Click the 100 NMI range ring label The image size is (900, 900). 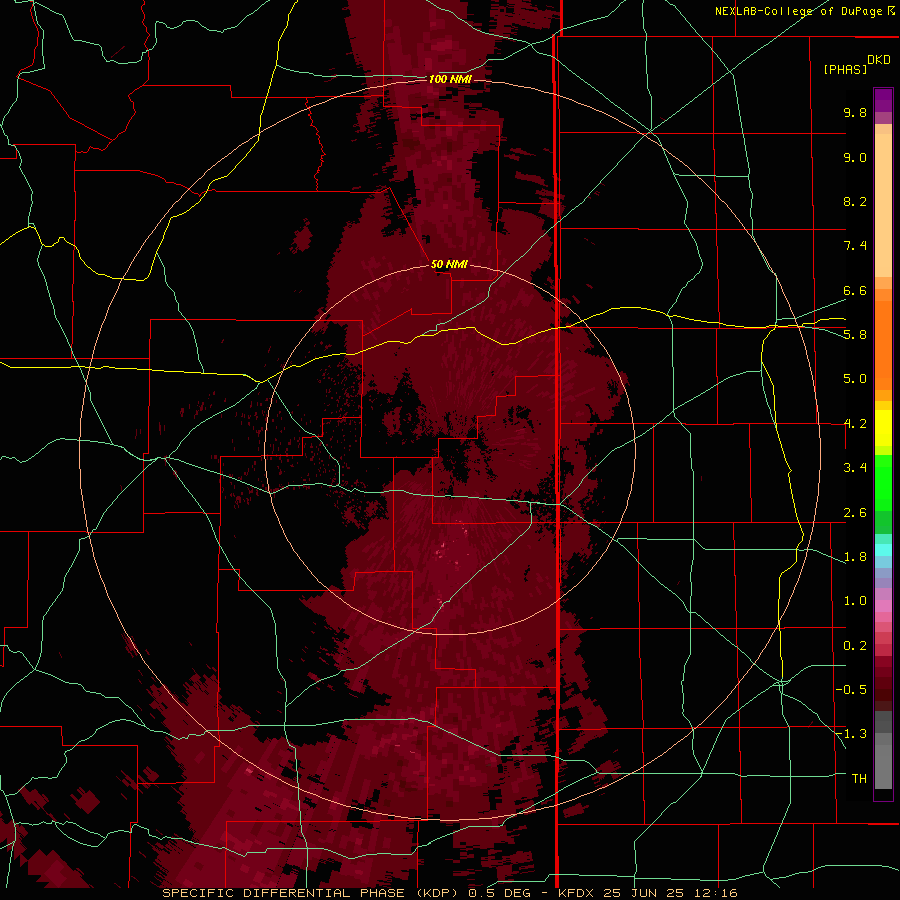(450, 79)
